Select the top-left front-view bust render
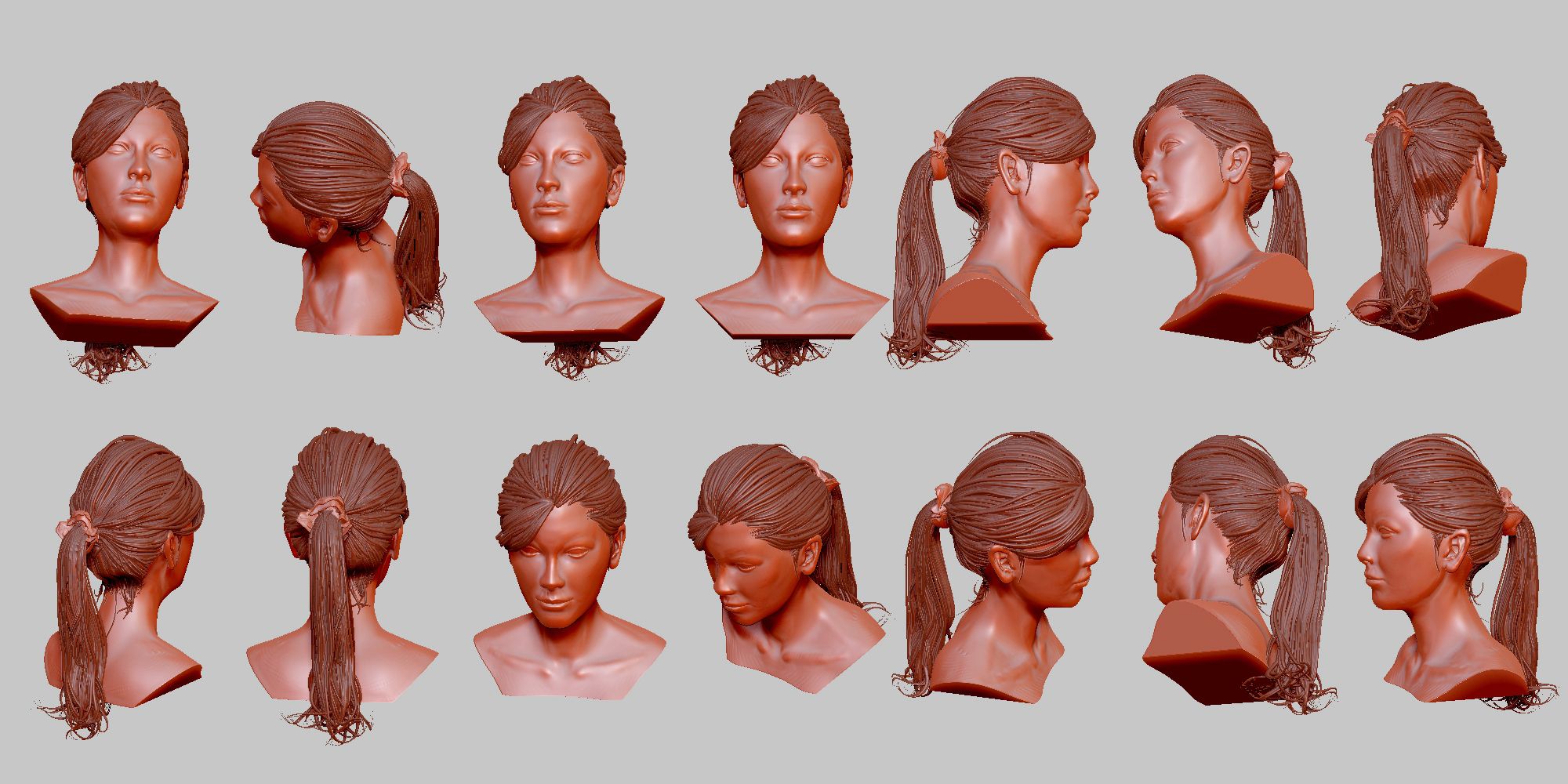The width and height of the screenshot is (1568, 784). pyautogui.click(x=124, y=231)
